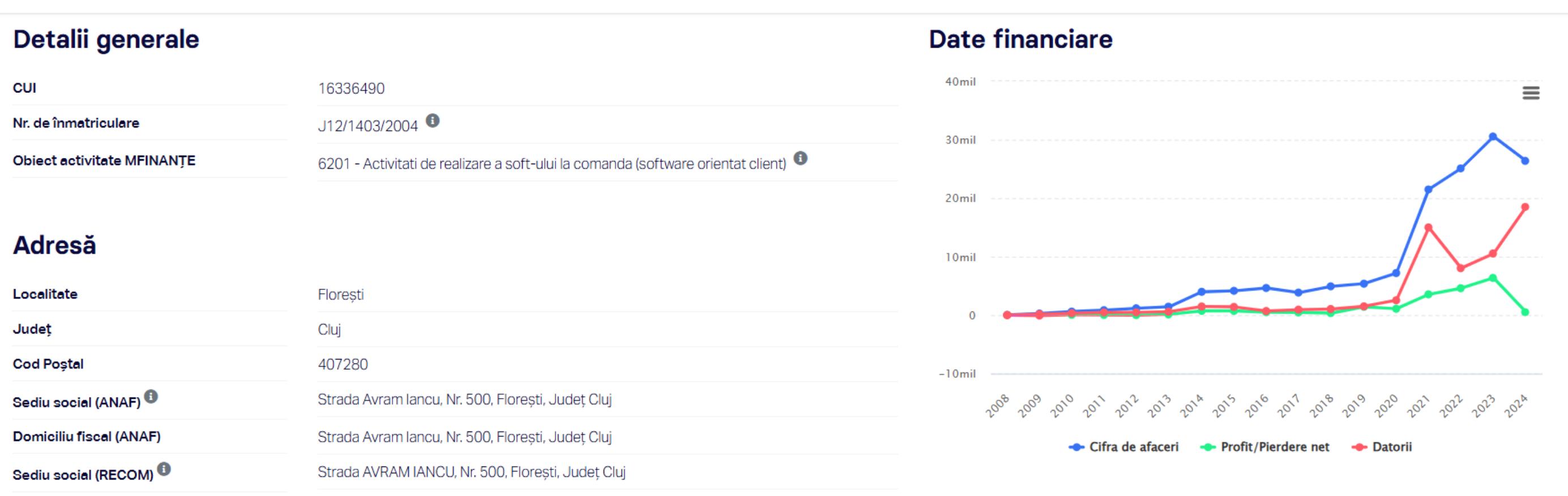Click the 2021 point on blue Cifra line
This screenshot has height=496, width=1568.
pyautogui.click(x=1428, y=189)
